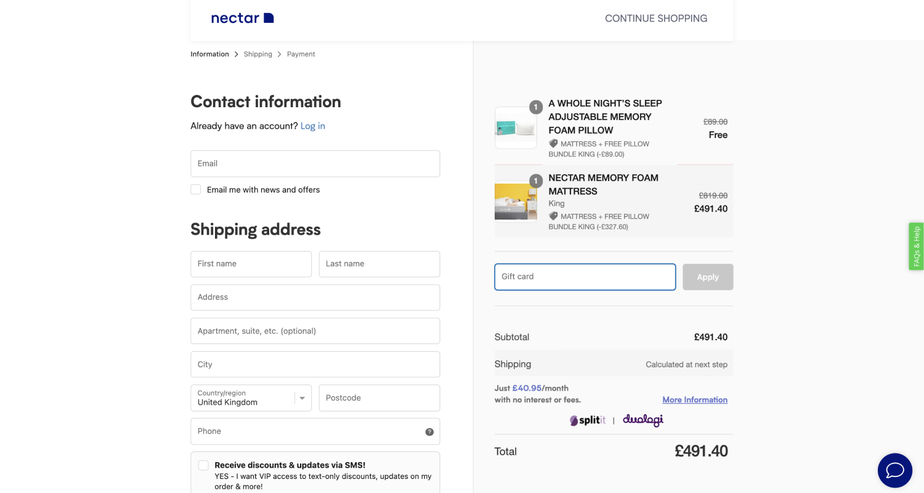924x493 pixels.
Task: Click the phone field help icon
Action: click(429, 432)
